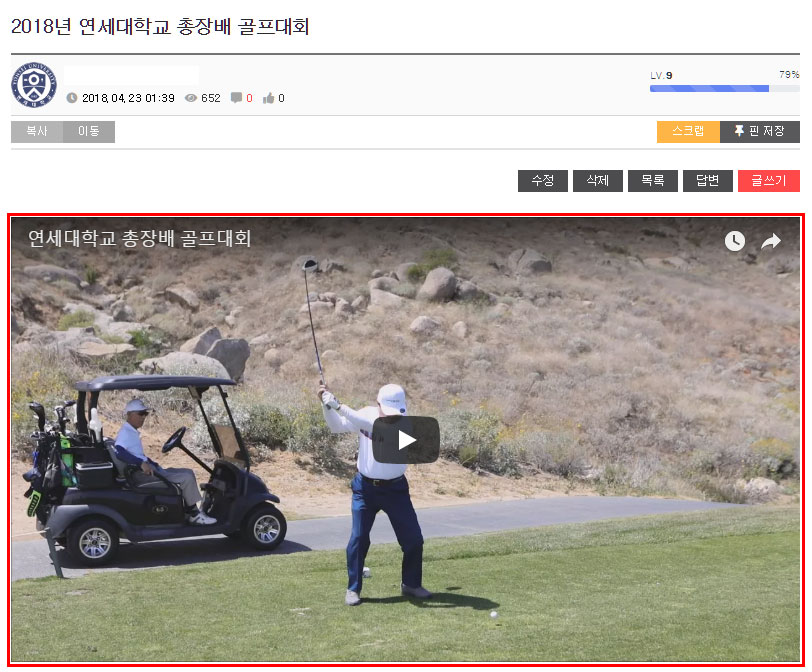
Task: Click the video title 연세대학교 총장배 골프대회
Action: tap(139, 238)
